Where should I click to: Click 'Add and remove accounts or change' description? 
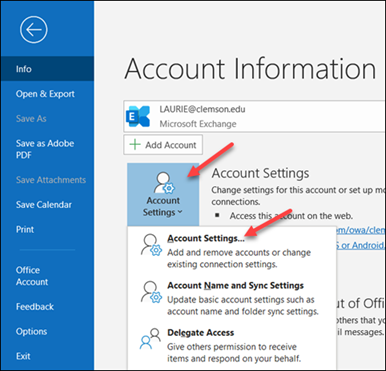click(x=239, y=252)
